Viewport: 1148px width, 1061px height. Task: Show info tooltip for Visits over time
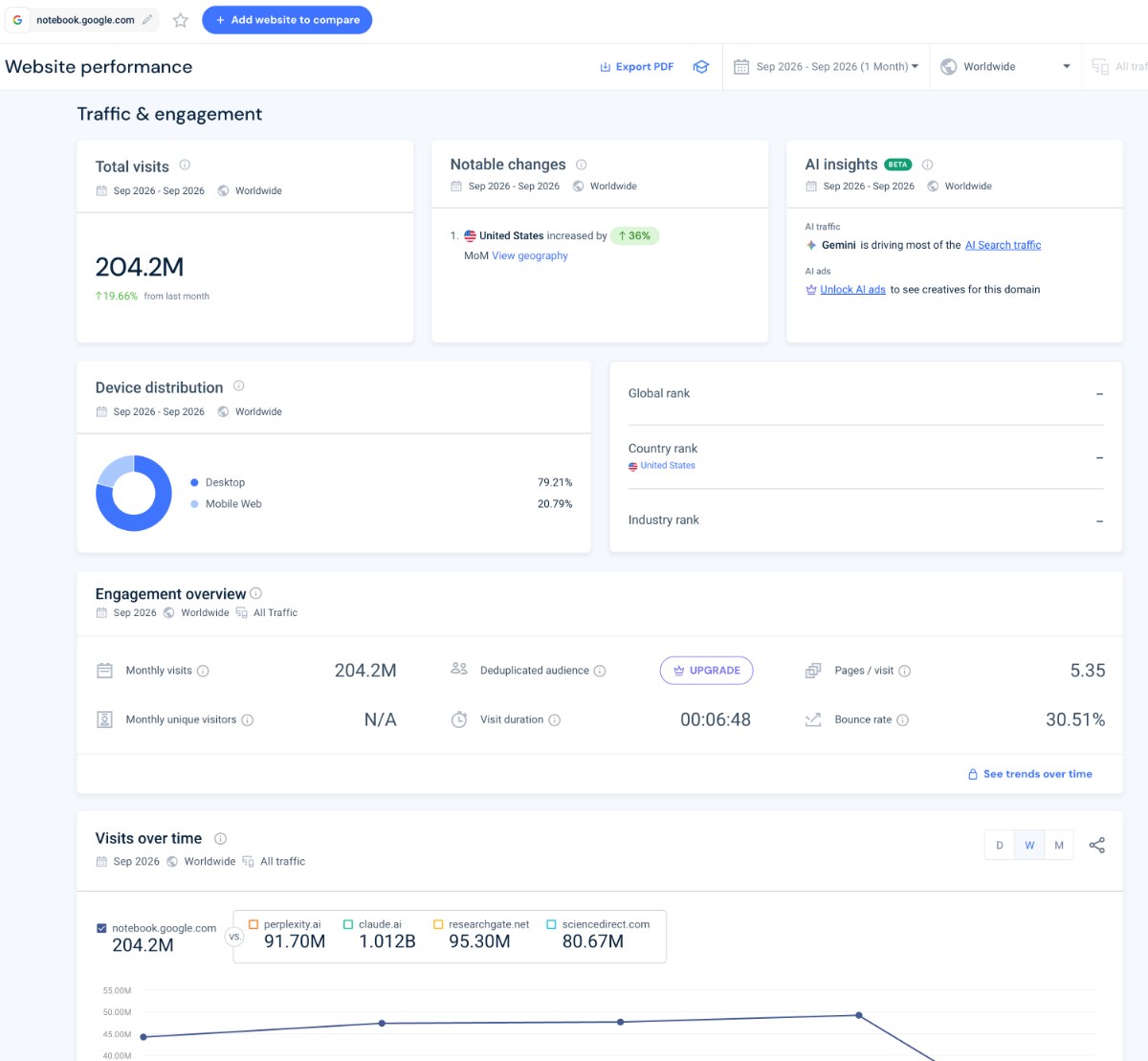point(220,838)
